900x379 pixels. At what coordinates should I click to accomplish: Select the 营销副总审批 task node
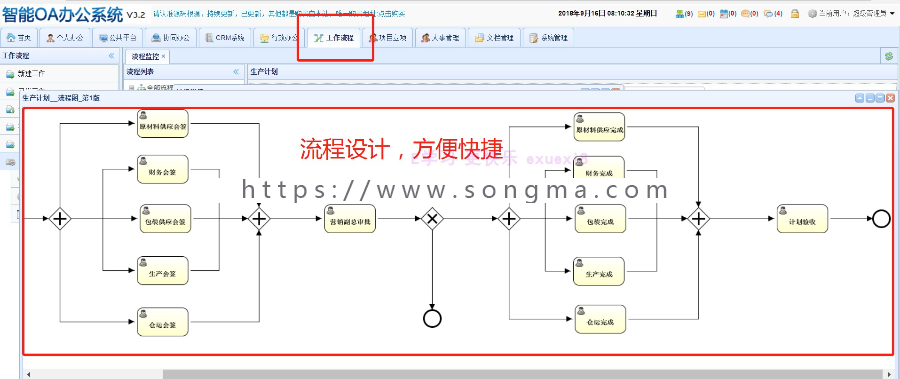(350, 219)
